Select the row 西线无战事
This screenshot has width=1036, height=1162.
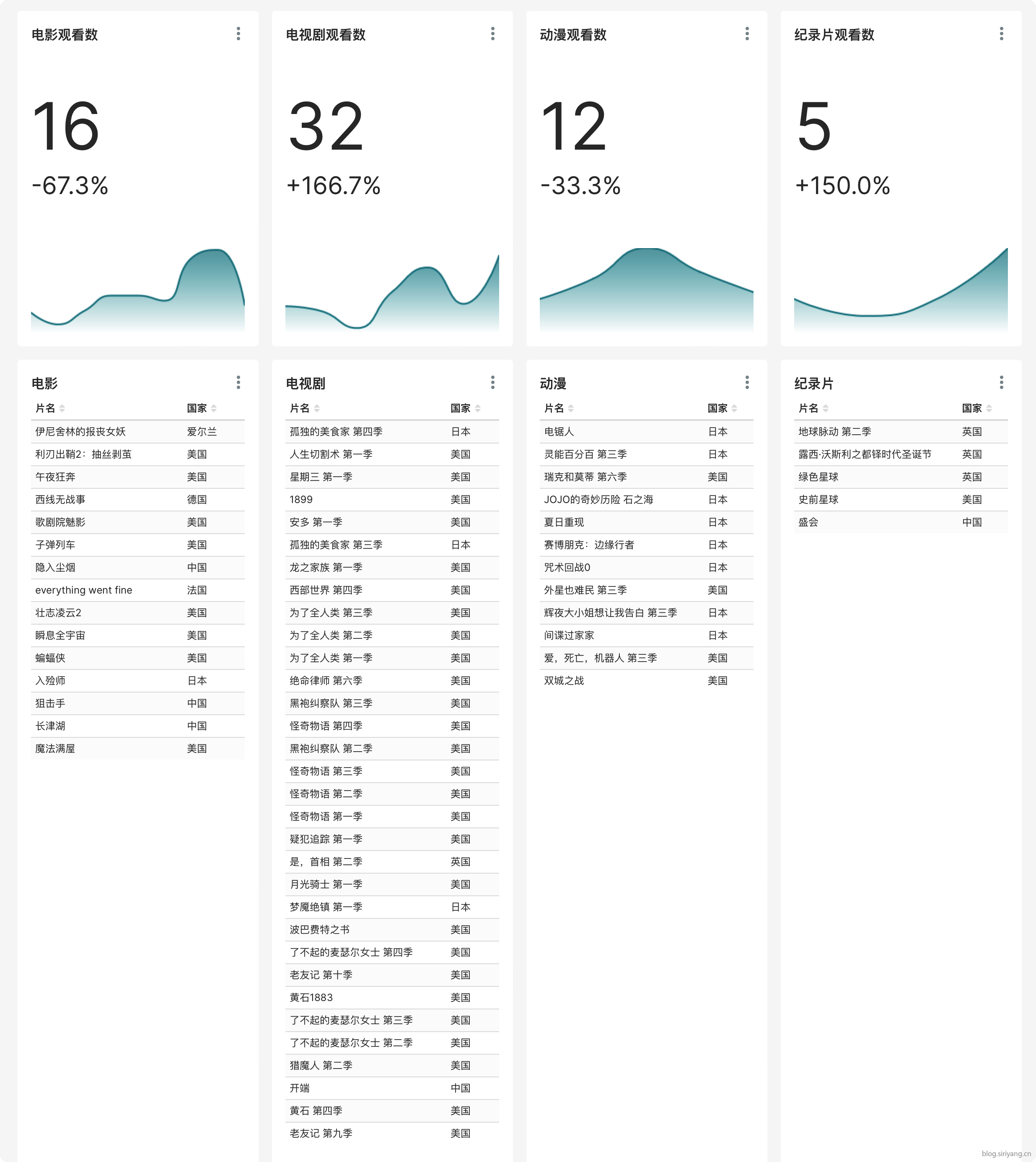point(138,499)
